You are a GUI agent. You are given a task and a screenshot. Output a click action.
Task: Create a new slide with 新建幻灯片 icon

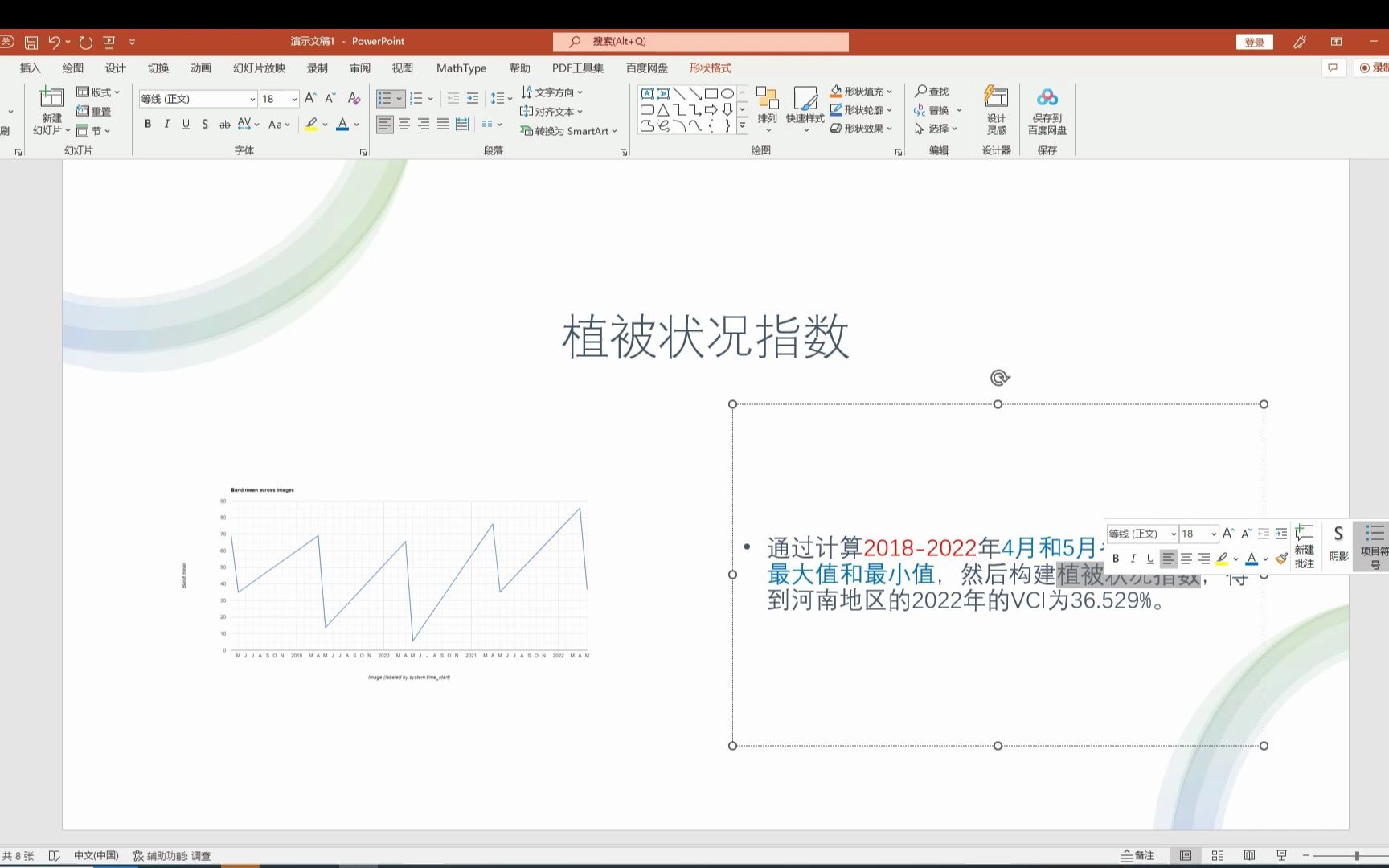[x=51, y=100]
